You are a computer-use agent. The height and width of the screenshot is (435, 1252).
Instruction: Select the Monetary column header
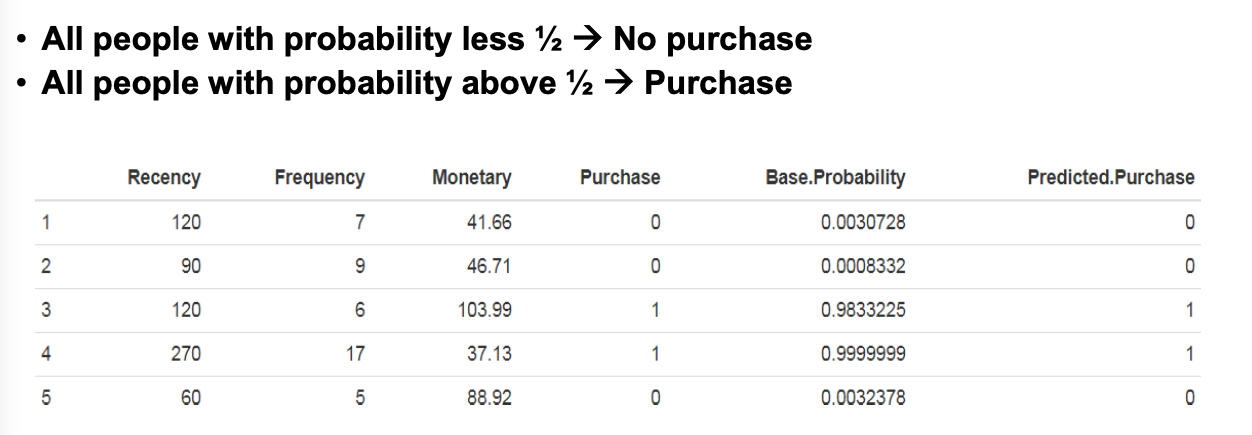pos(471,178)
